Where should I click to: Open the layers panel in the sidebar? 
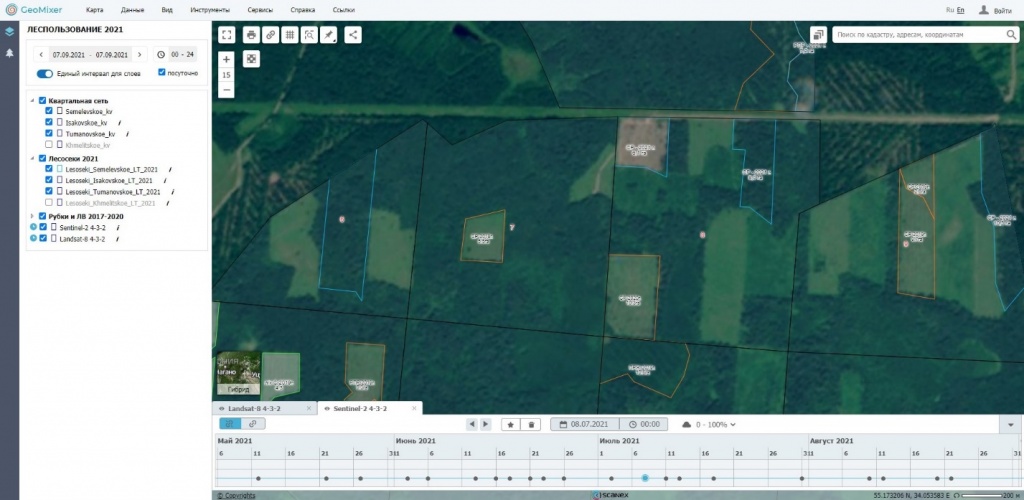[x=9, y=31]
